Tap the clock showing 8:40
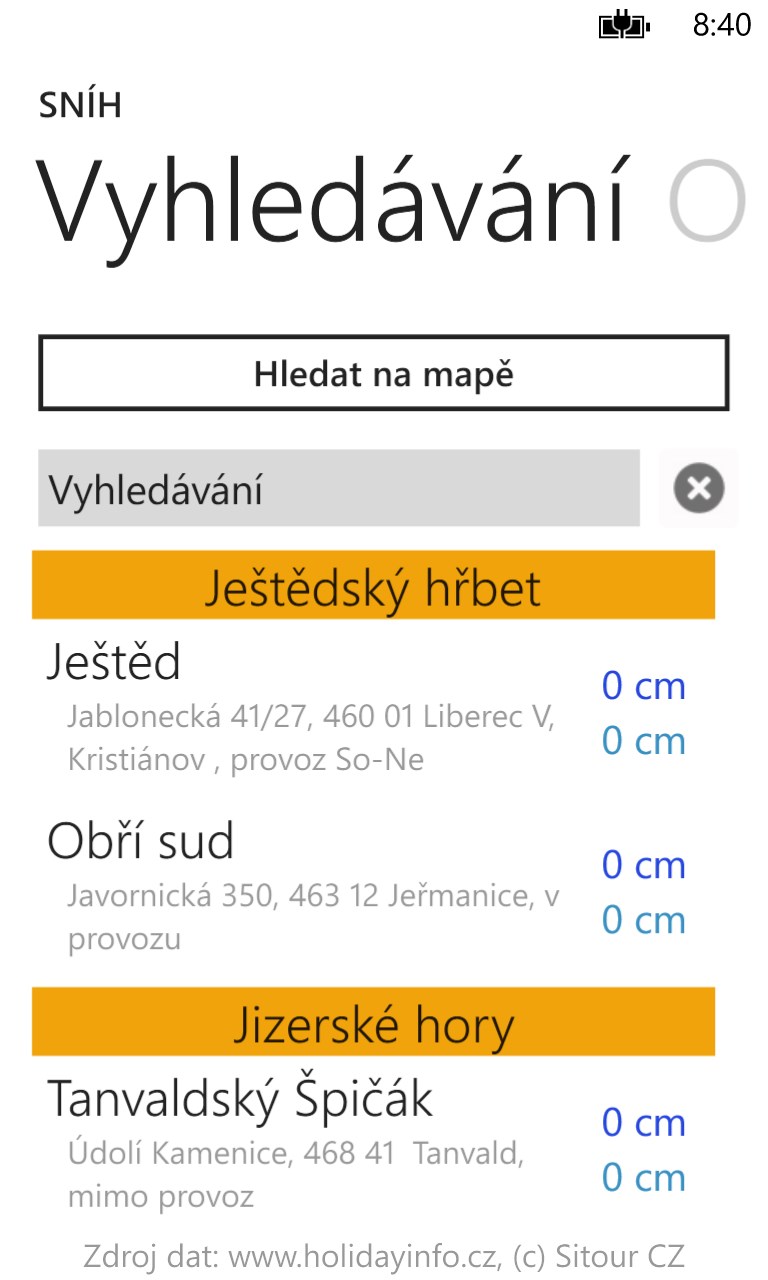The width and height of the screenshot is (768, 1280). click(x=721, y=25)
